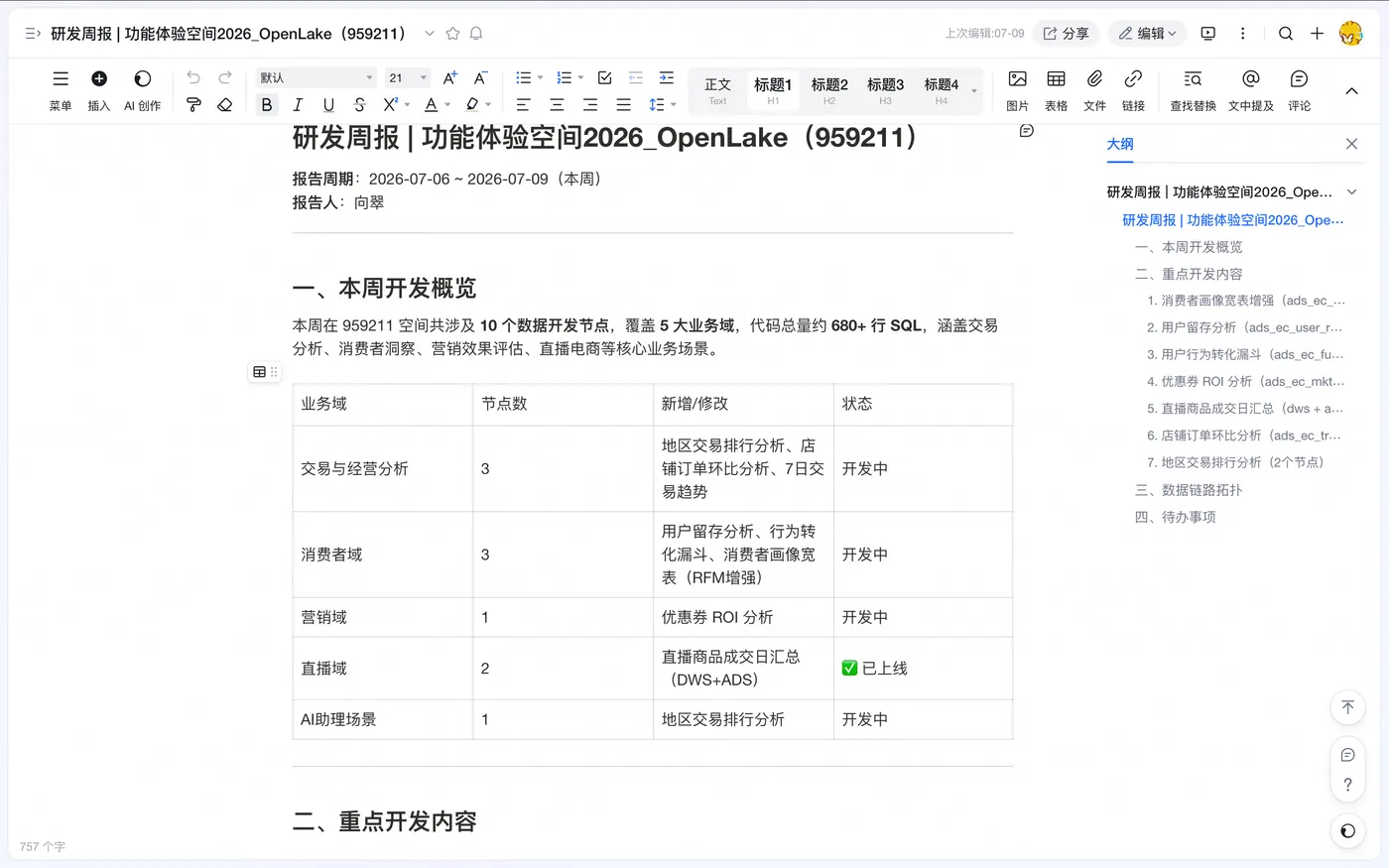This screenshot has height=868, width=1389.
Task: Click the 分享 share button
Action: [1066, 34]
